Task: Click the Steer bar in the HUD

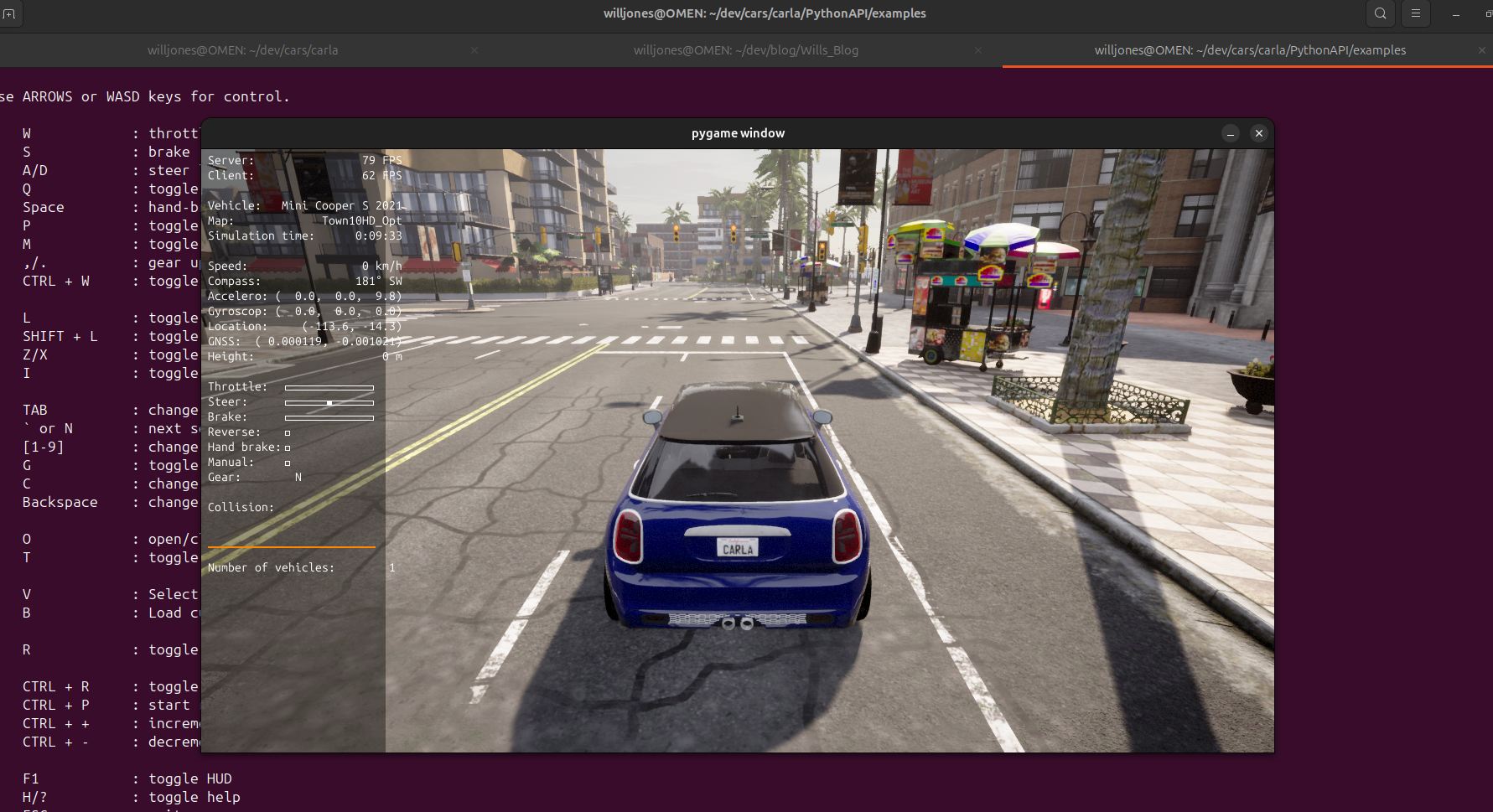Action: [329, 403]
